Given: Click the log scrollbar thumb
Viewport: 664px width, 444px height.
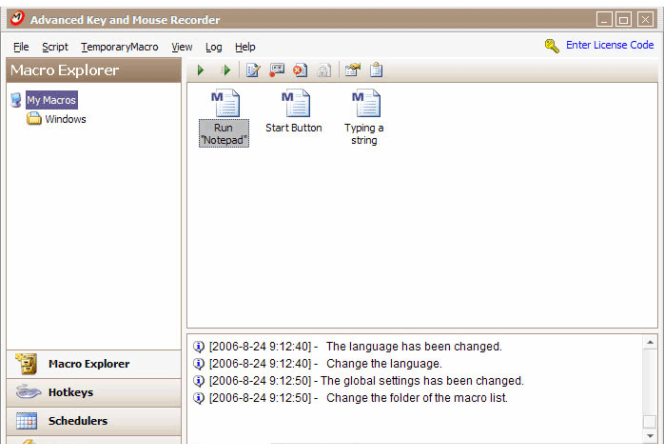Looking at the screenshot, I should point(650,422).
